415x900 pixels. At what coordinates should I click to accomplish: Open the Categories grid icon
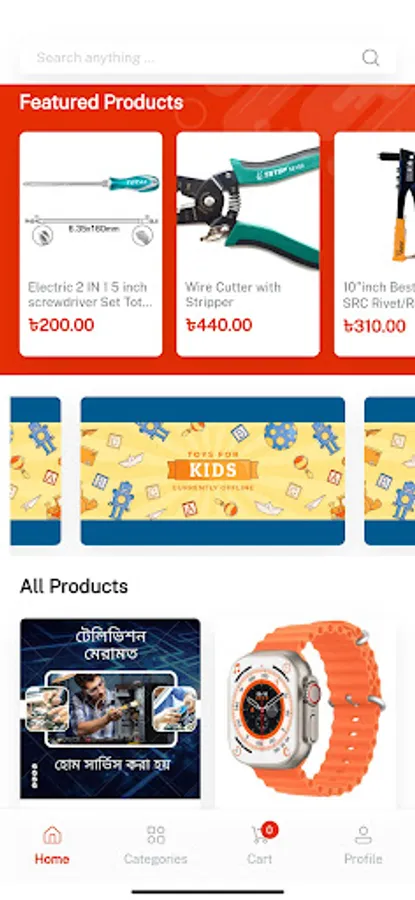[156, 835]
